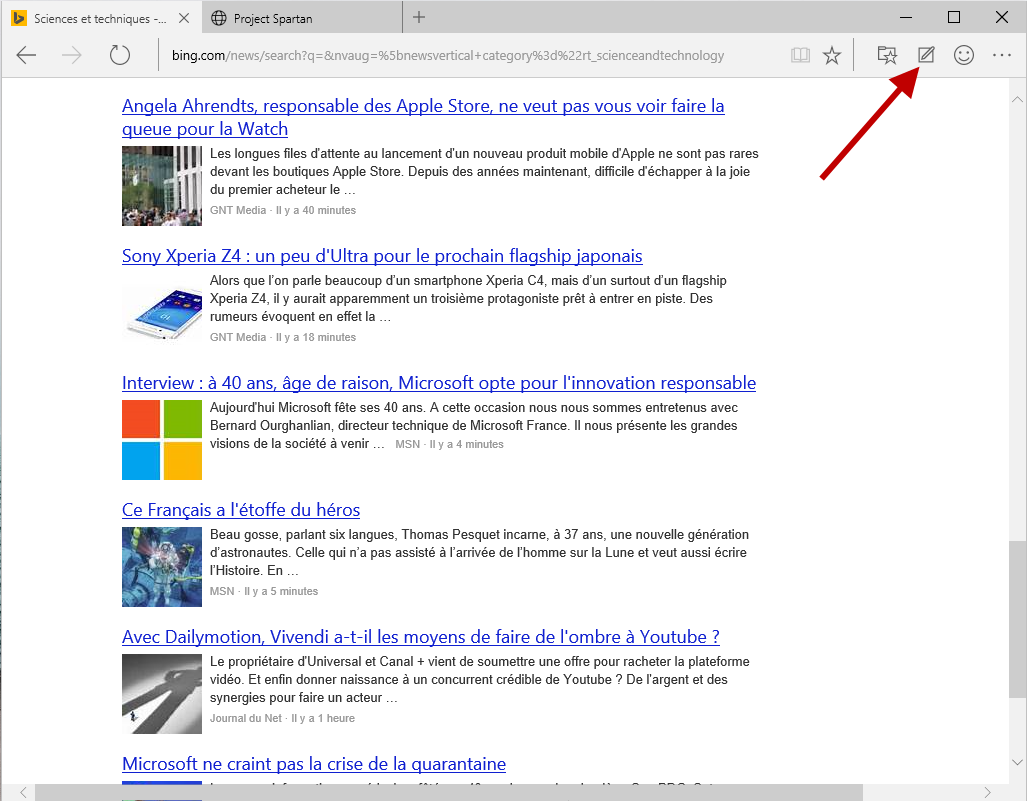Click the Microsoft logo thumbnail
Viewport: 1027px width, 801px height.
pyautogui.click(x=162, y=440)
